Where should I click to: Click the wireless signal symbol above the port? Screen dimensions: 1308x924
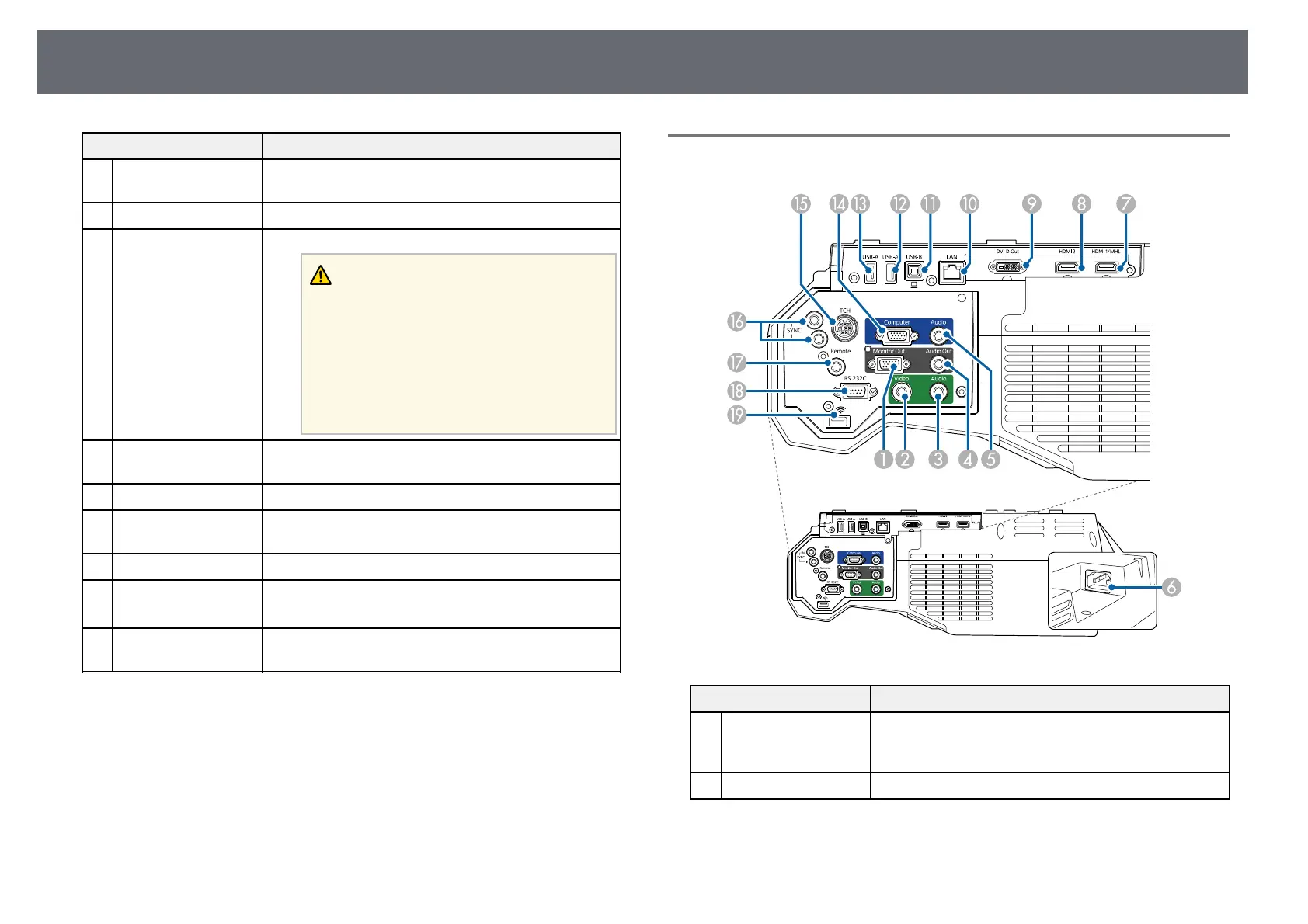coord(841,408)
